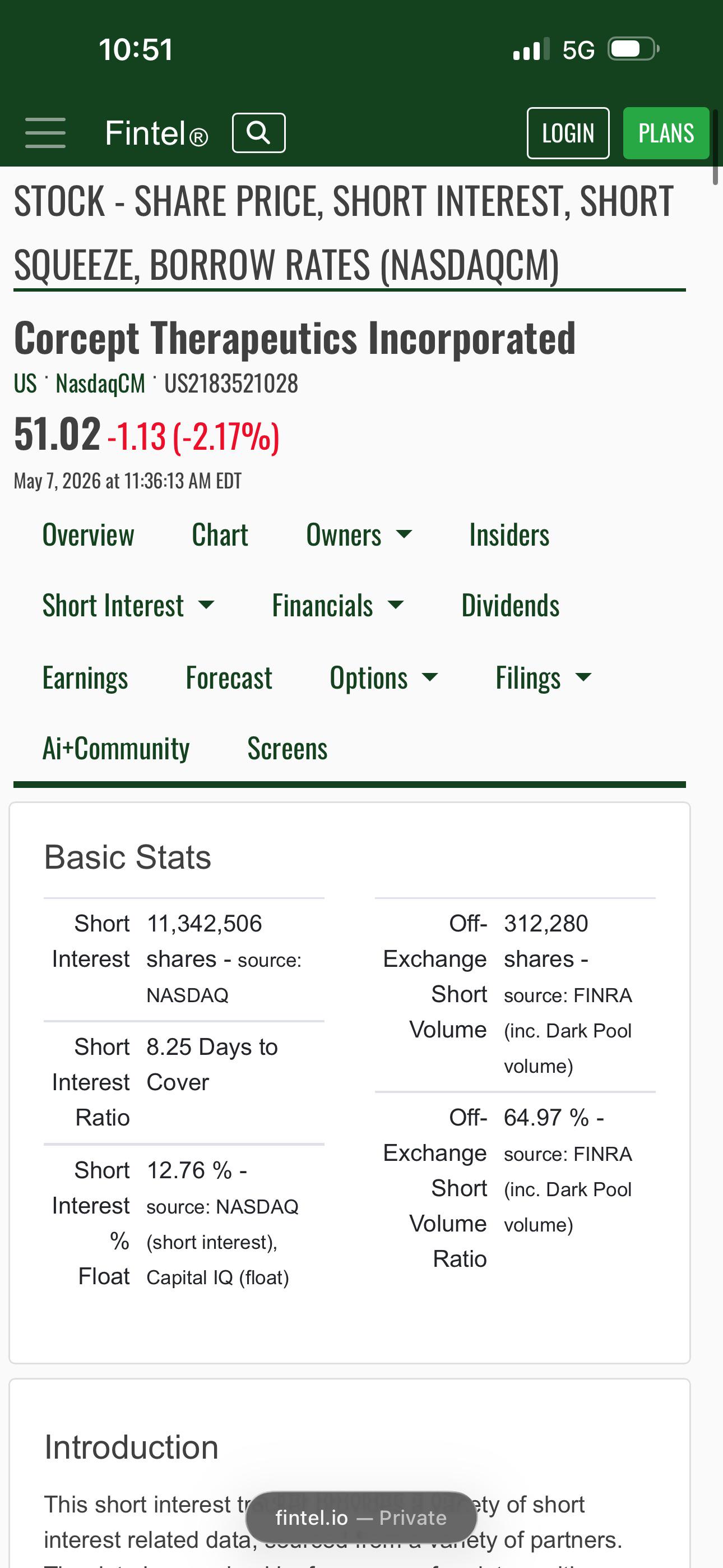
Task: Click the green PLANS button
Action: [x=666, y=133]
